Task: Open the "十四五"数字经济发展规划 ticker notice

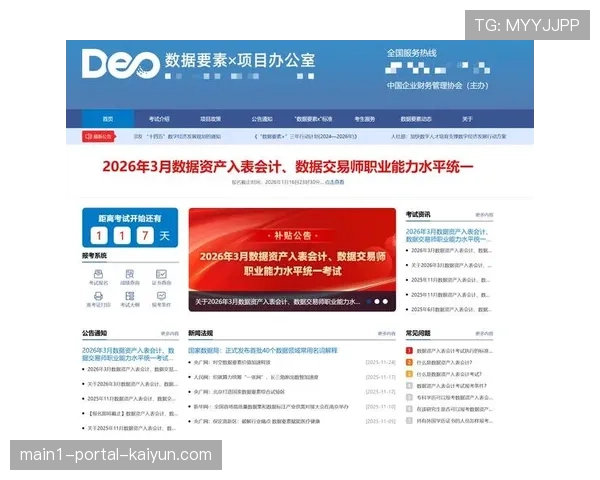Action: (x=177, y=136)
